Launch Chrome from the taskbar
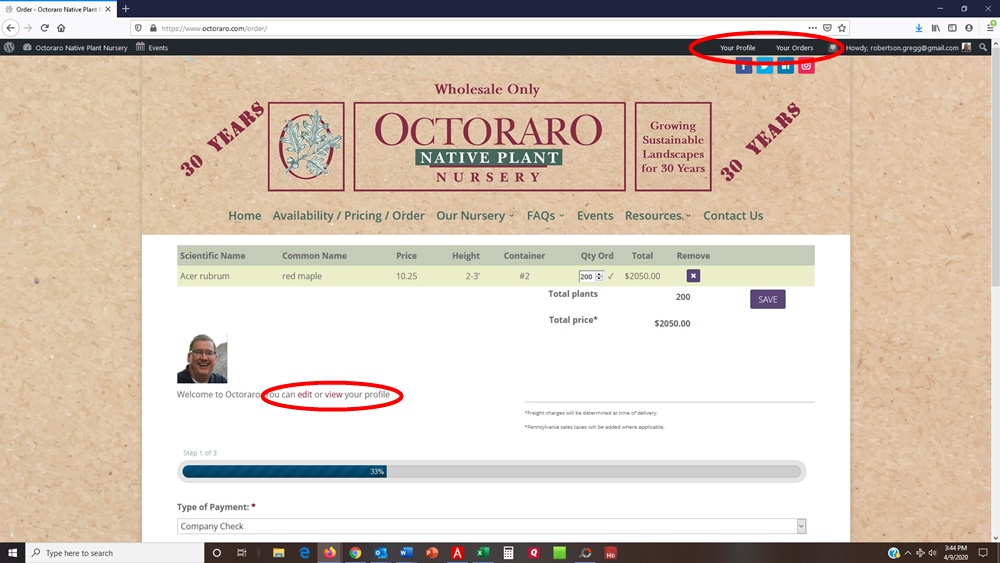1000x563 pixels. pos(355,553)
